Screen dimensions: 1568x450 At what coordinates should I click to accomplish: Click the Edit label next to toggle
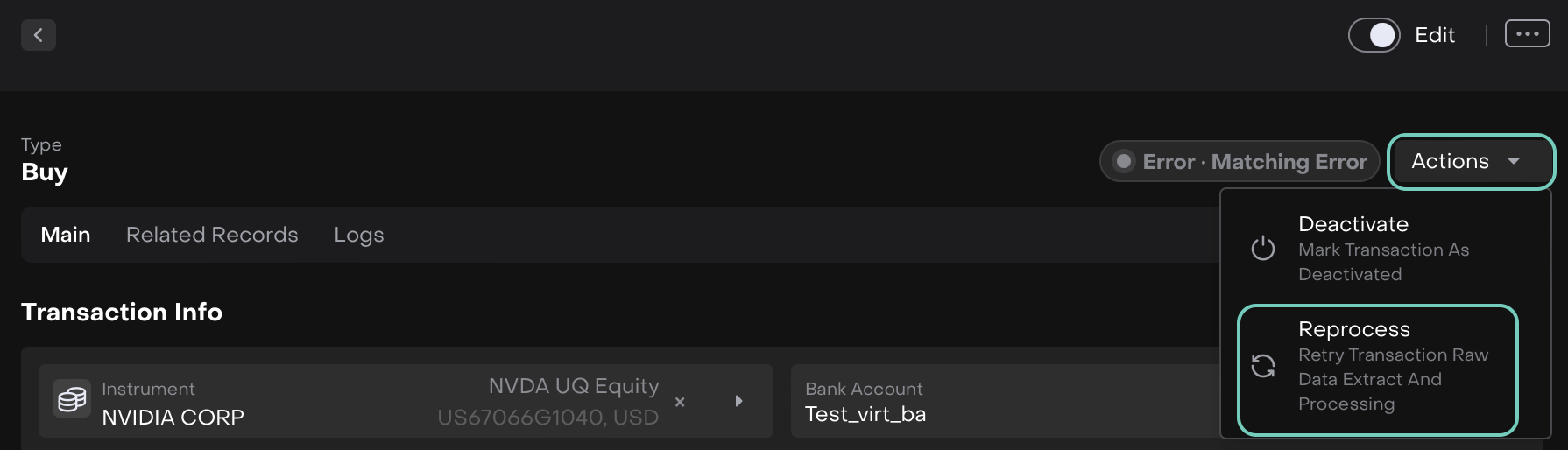tap(1435, 35)
